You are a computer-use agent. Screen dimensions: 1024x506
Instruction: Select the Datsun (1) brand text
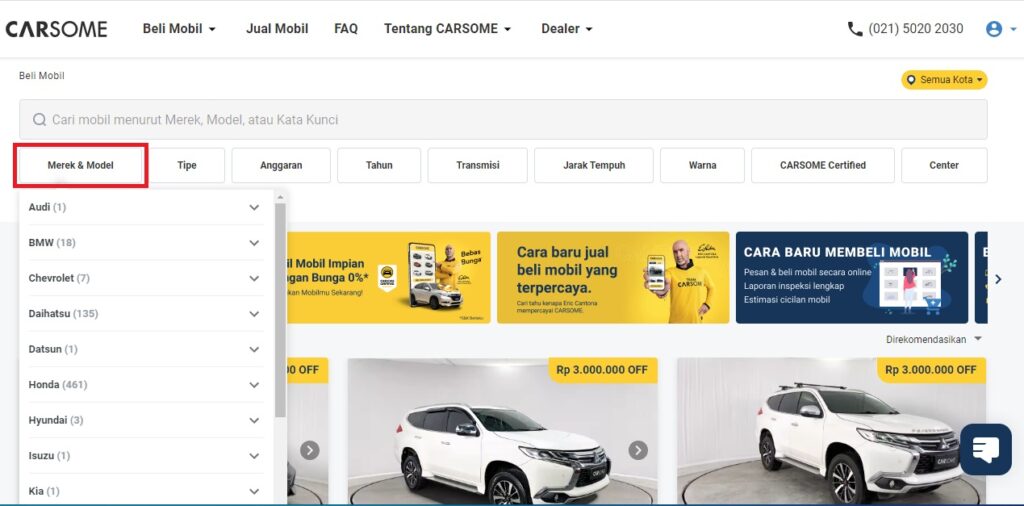[x=53, y=349]
